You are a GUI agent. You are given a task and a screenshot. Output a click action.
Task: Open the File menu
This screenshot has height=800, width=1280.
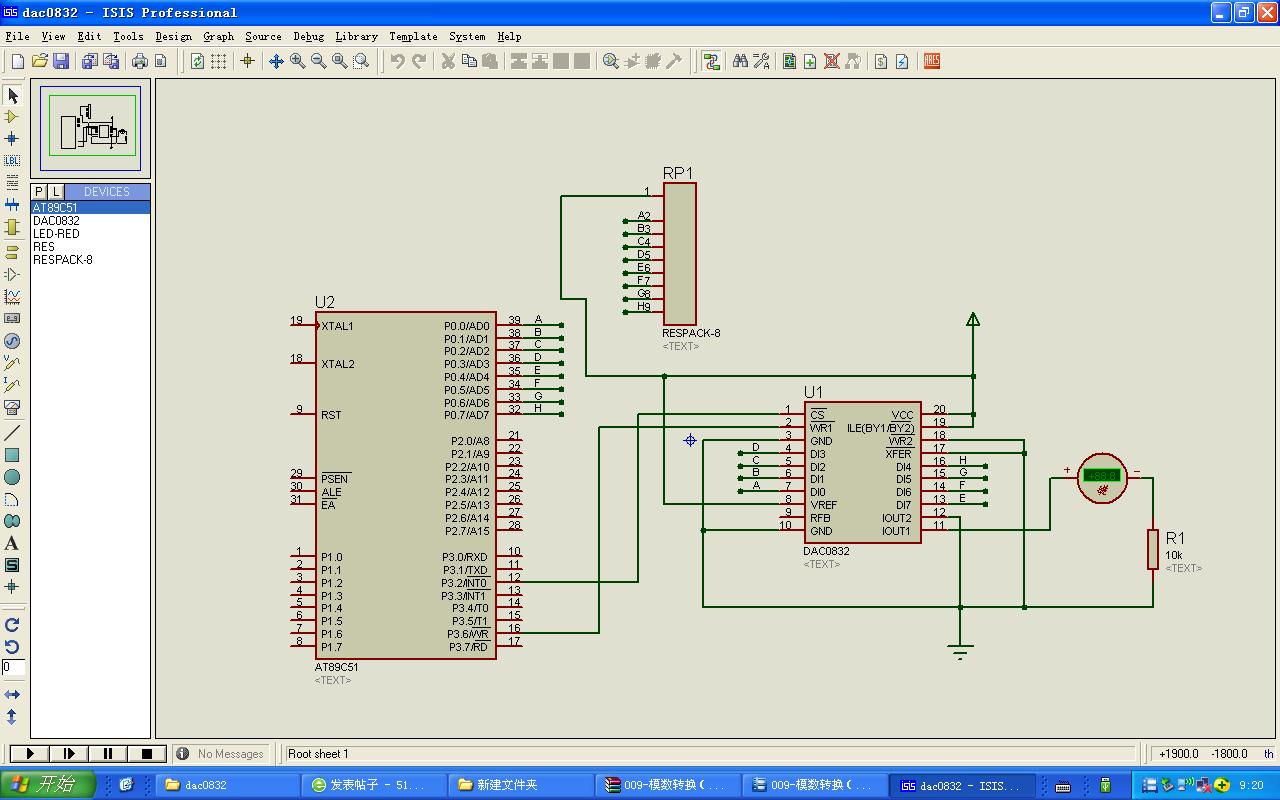click(17, 36)
